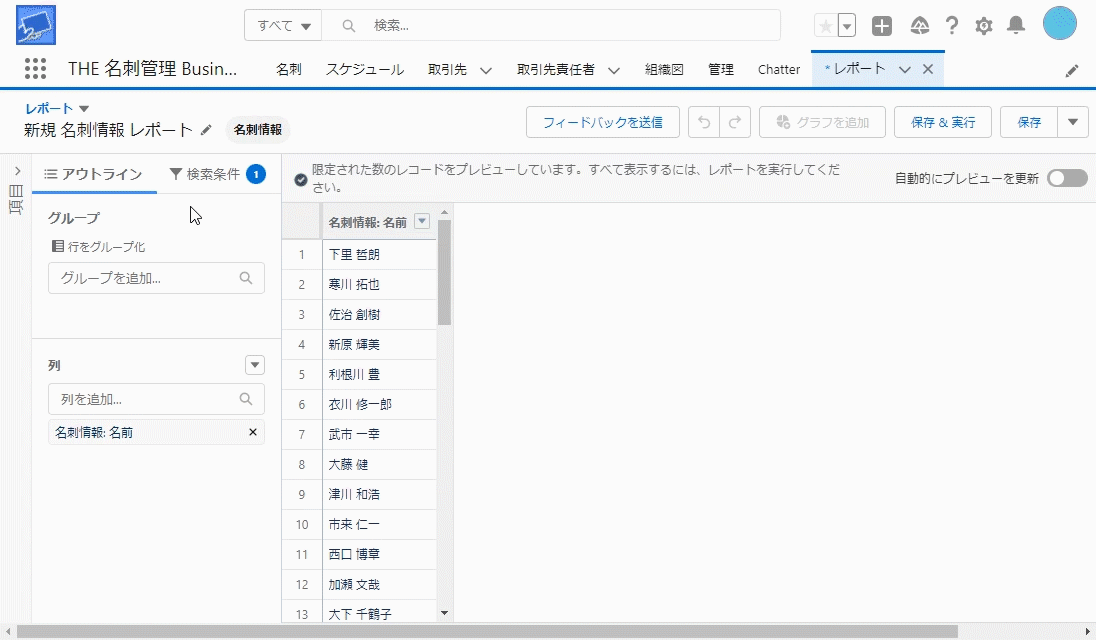
Task: Open the Trailhead guidance icon
Action: click(920, 26)
